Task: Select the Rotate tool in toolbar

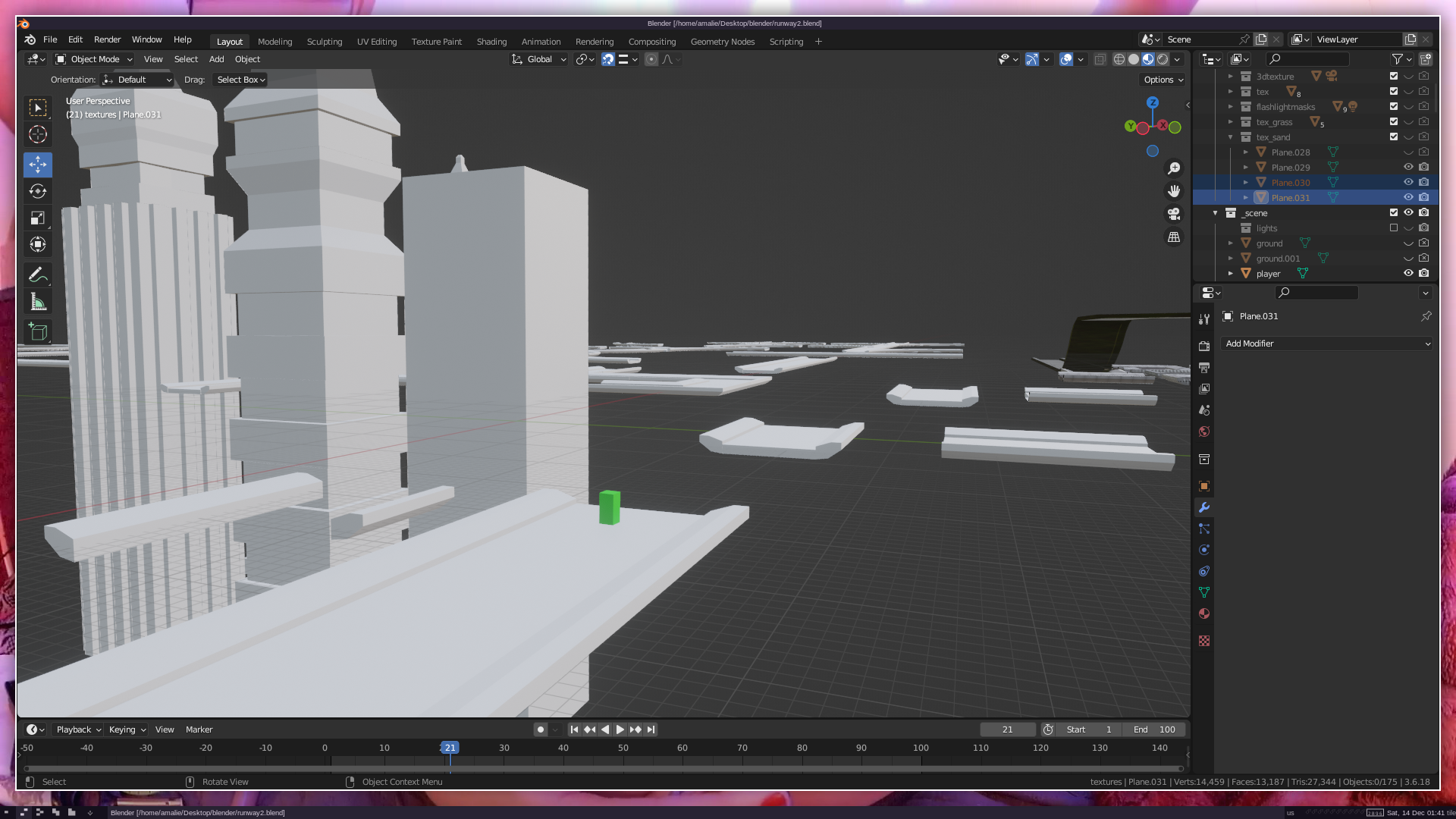Action: click(37, 191)
